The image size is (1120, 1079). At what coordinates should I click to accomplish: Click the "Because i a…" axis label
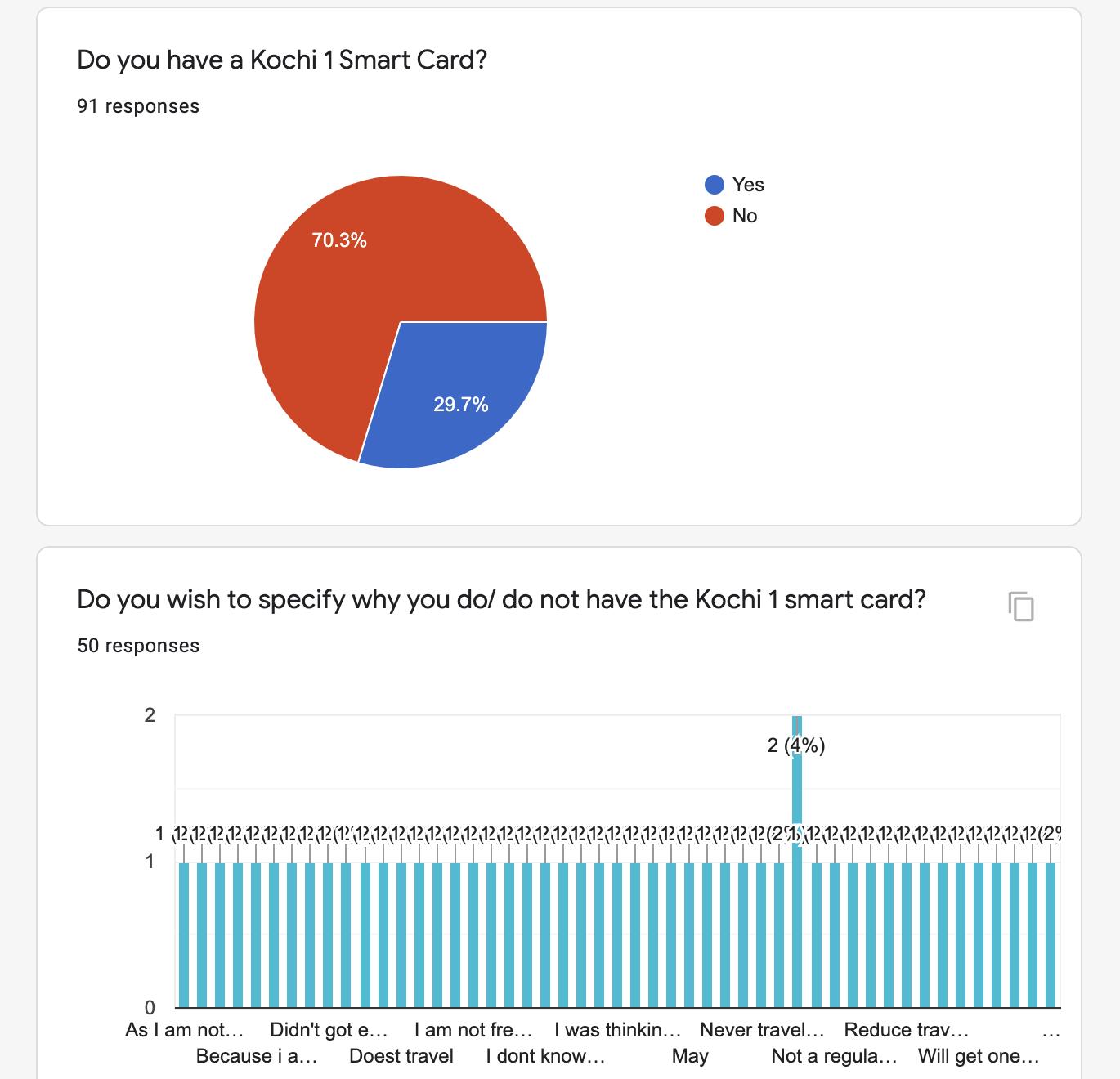(257, 1056)
